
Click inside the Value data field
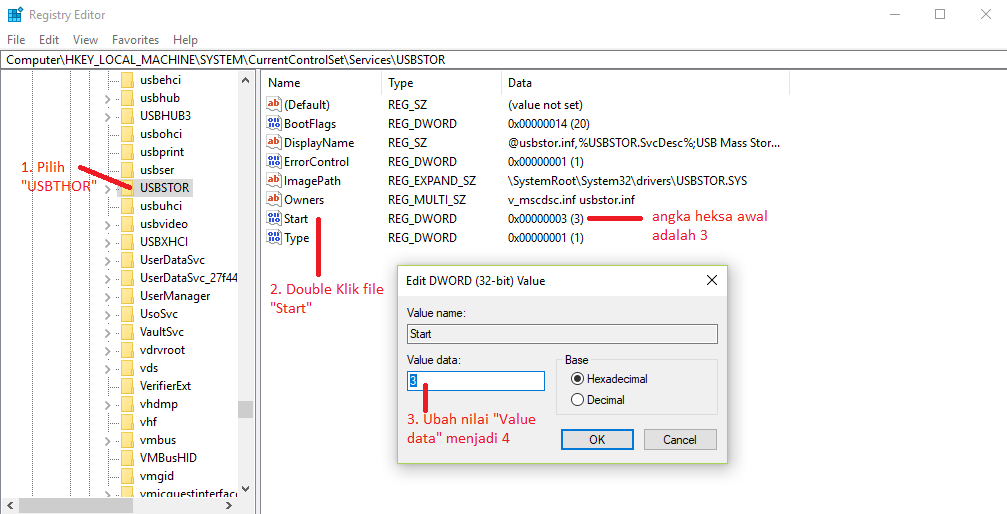(476, 381)
